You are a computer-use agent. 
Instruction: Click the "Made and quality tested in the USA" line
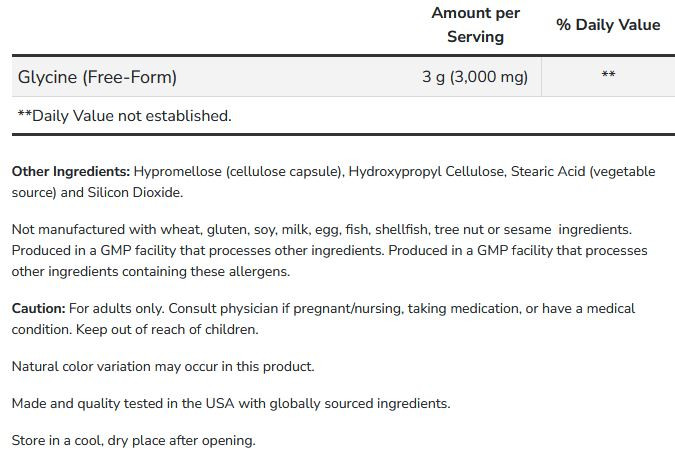pyautogui.click(x=231, y=404)
